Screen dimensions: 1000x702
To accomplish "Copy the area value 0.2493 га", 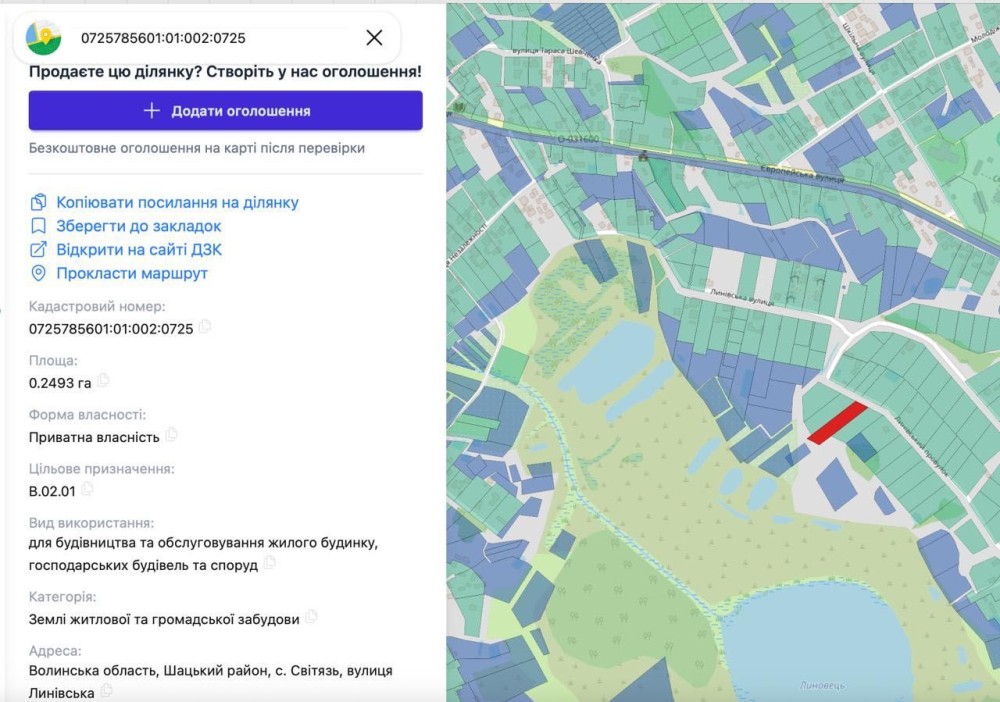I will click(x=103, y=381).
